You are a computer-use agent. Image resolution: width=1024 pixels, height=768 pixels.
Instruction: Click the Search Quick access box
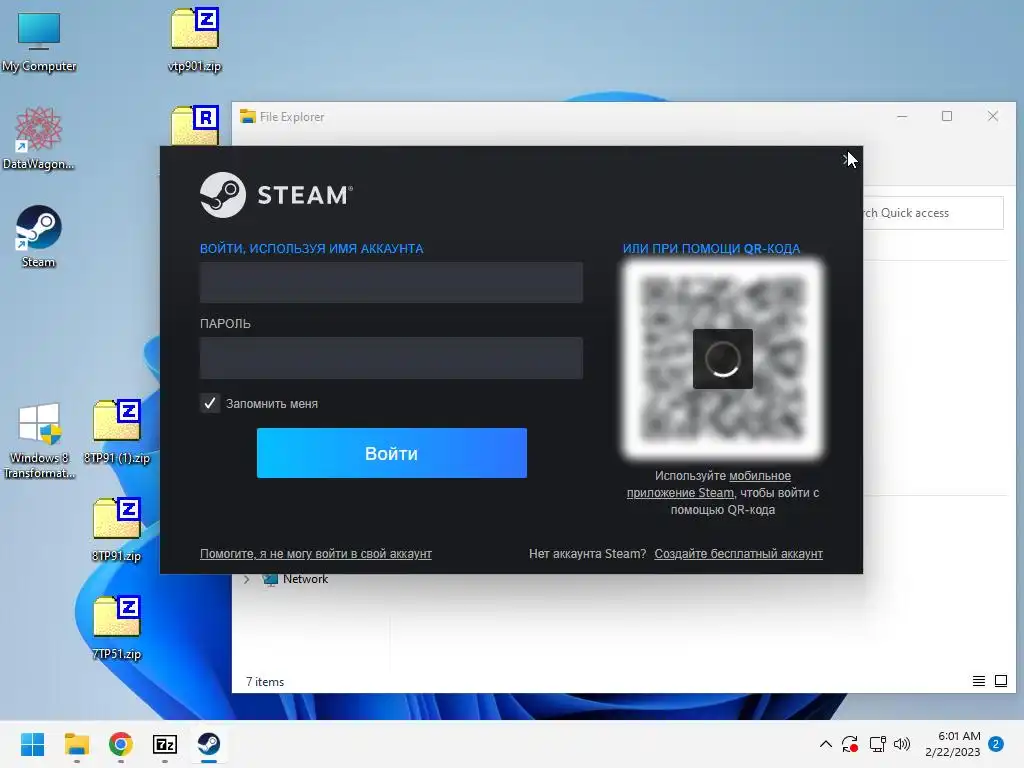click(933, 213)
